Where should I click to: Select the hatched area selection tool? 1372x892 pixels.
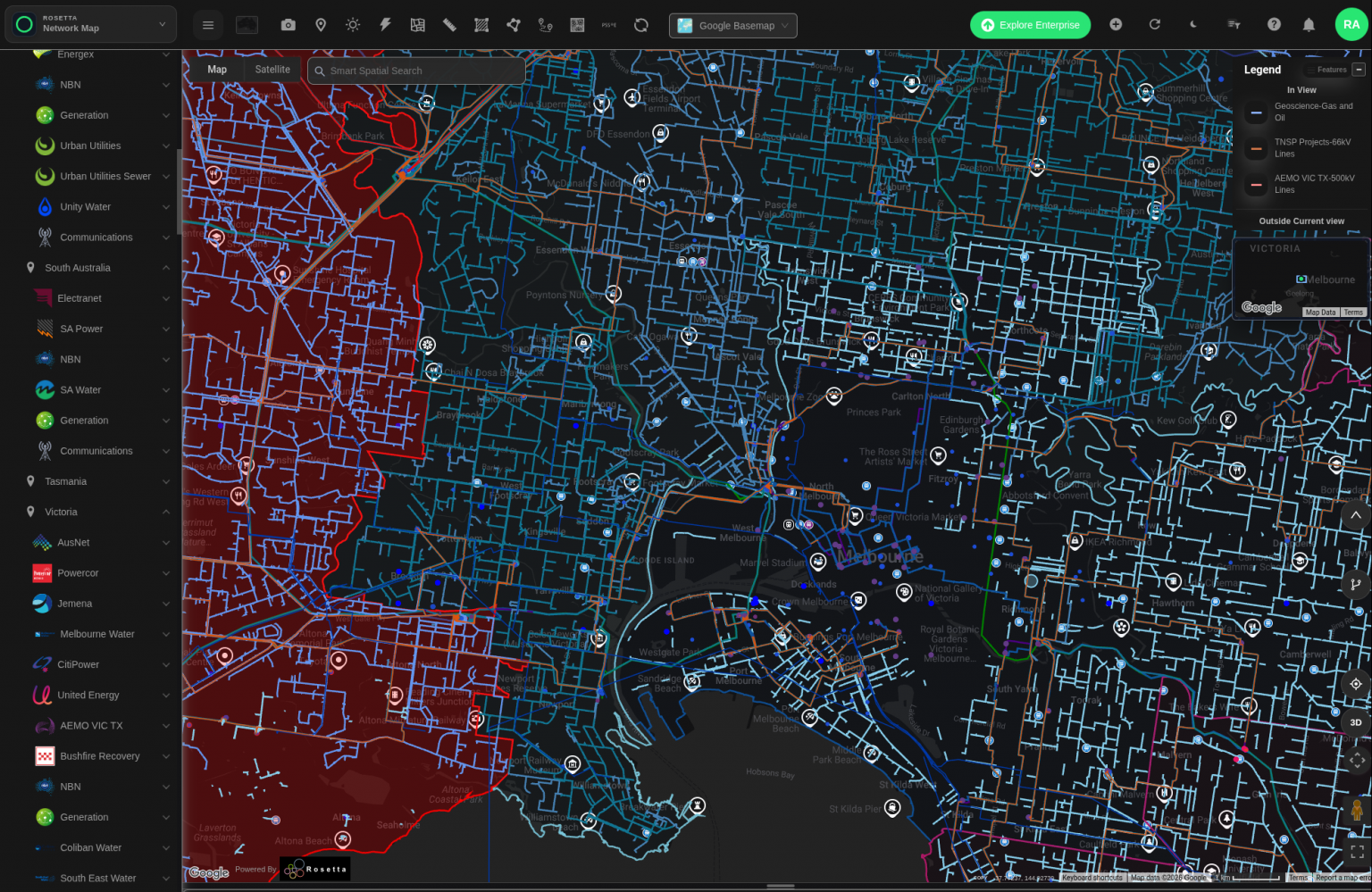pos(481,25)
